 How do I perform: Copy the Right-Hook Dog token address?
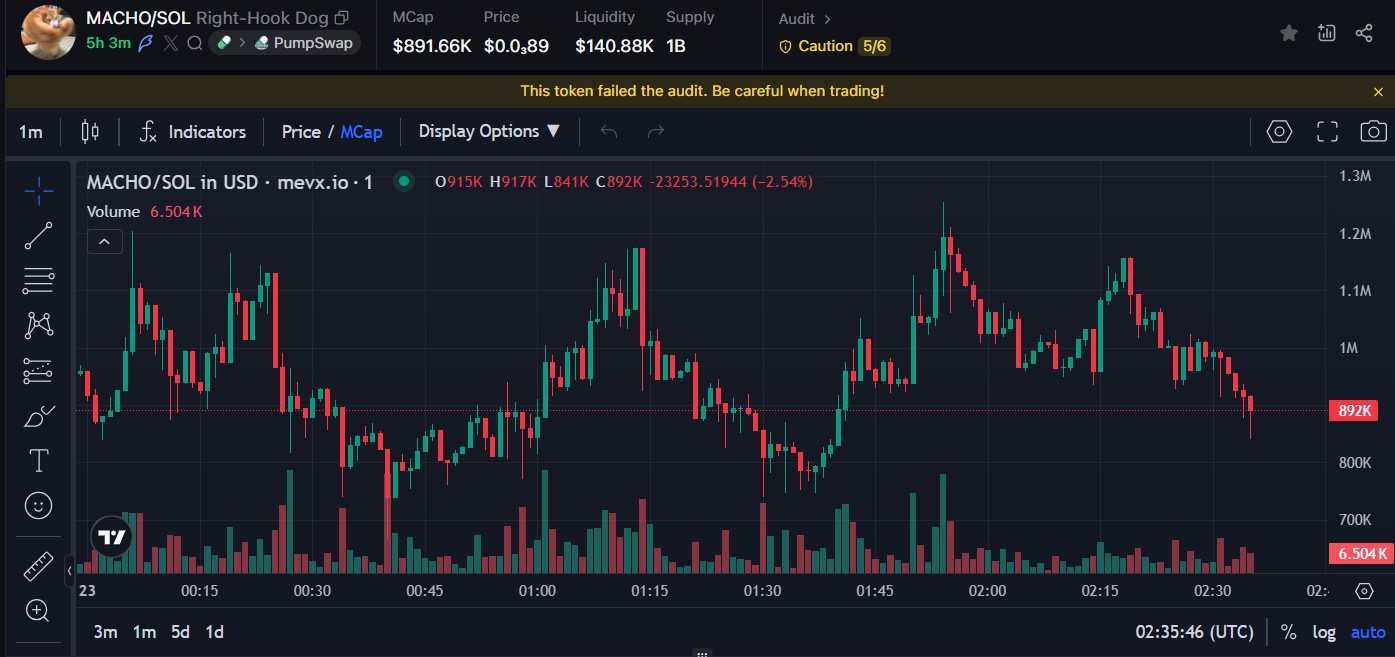point(342,18)
